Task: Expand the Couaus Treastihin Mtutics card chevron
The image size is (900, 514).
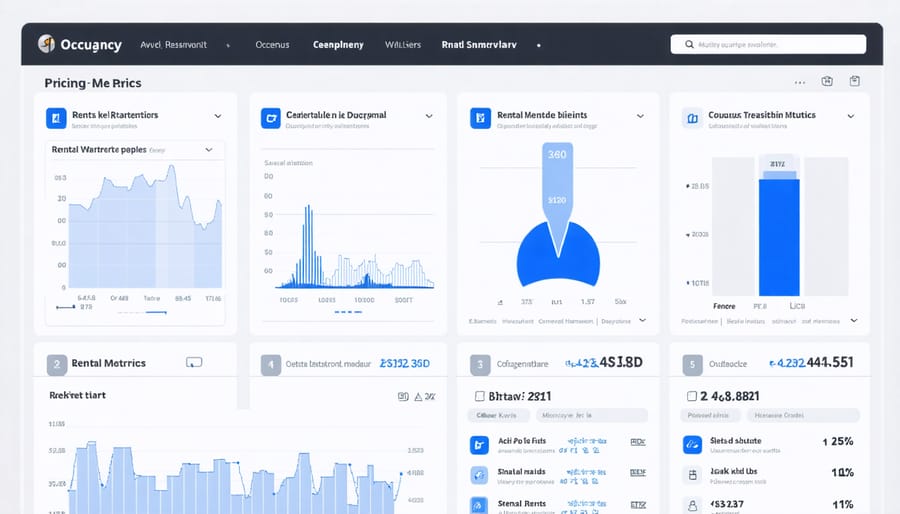Action: coord(850,117)
